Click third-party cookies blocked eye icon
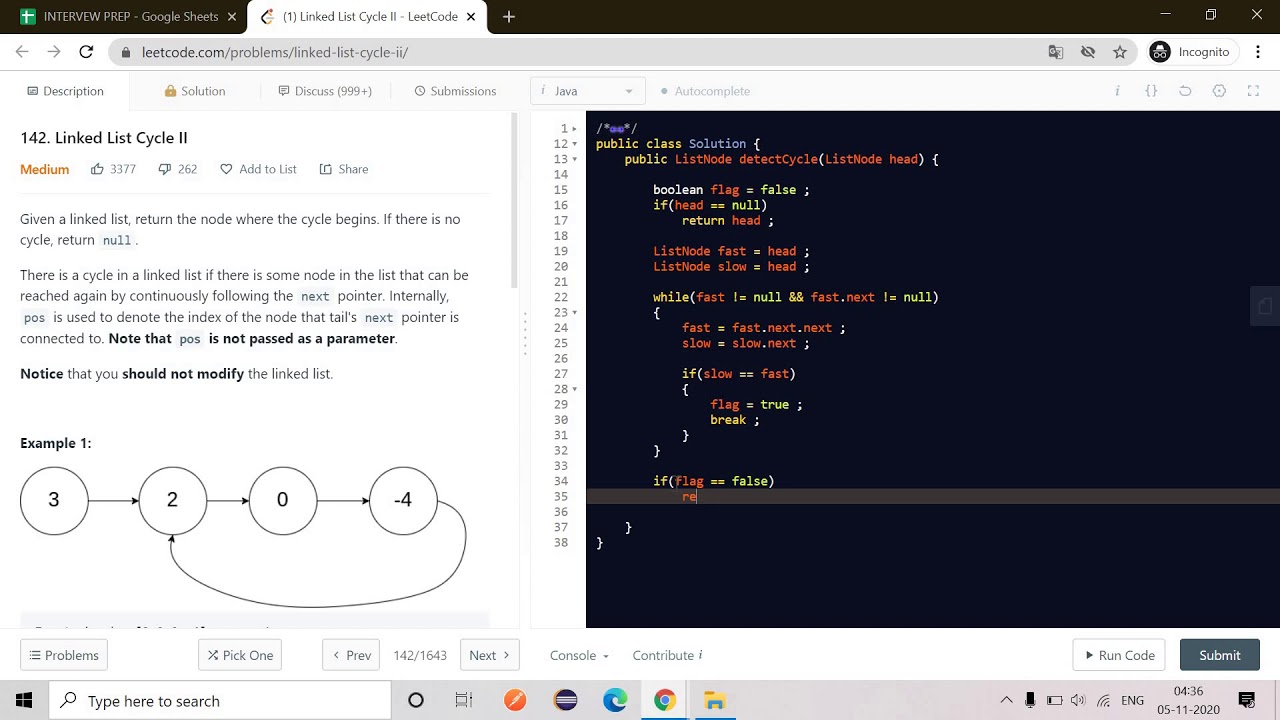The height and width of the screenshot is (720, 1280). tap(1088, 52)
